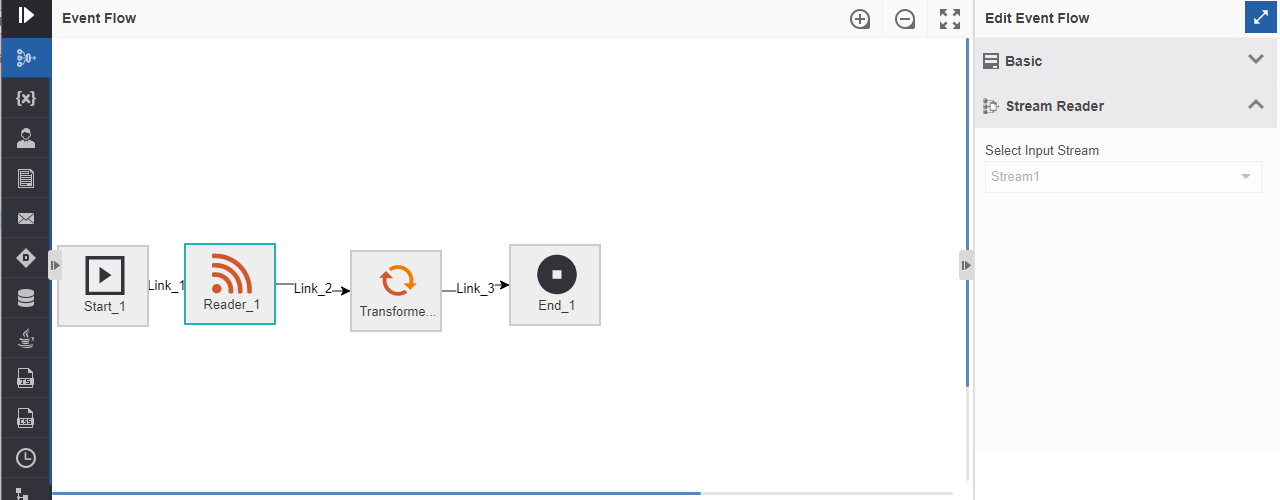
Task: Select the End_1 node
Action: pos(555,285)
